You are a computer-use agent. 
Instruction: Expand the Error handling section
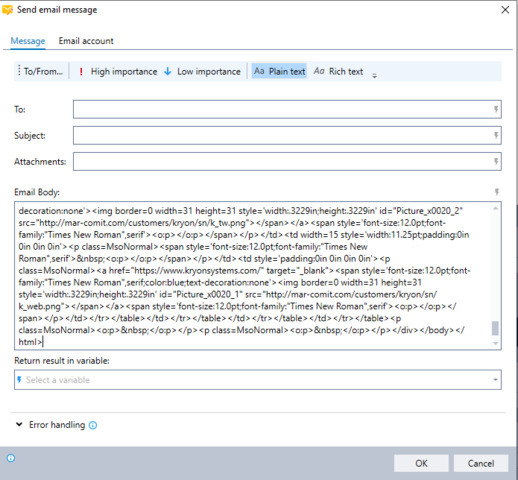point(19,424)
